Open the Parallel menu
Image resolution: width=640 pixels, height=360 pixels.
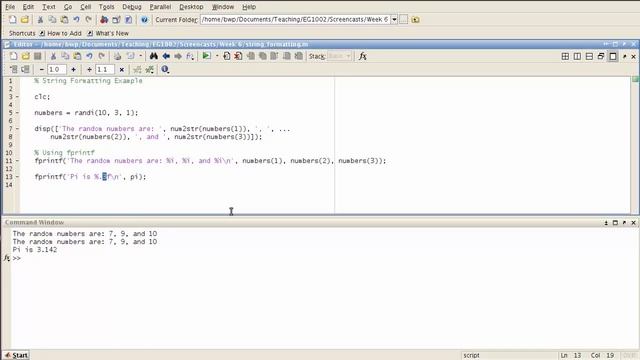click(x=160, y=7)
